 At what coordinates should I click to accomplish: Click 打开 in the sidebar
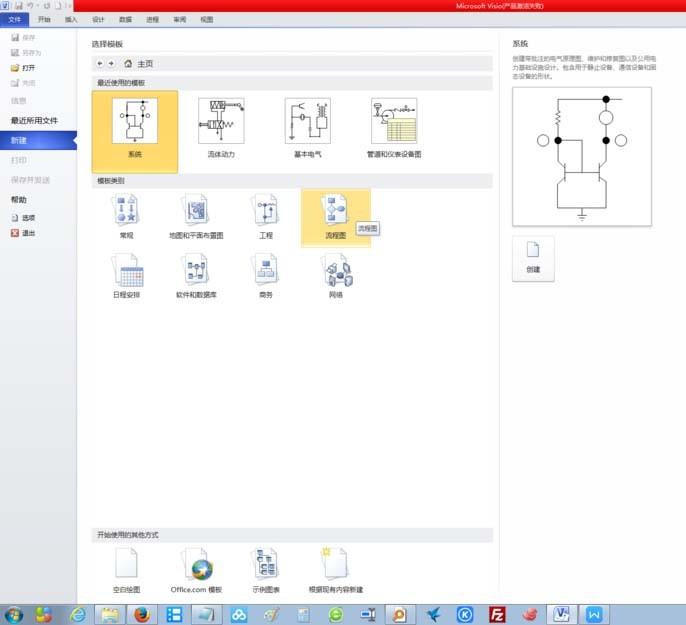tap(24, 68)
